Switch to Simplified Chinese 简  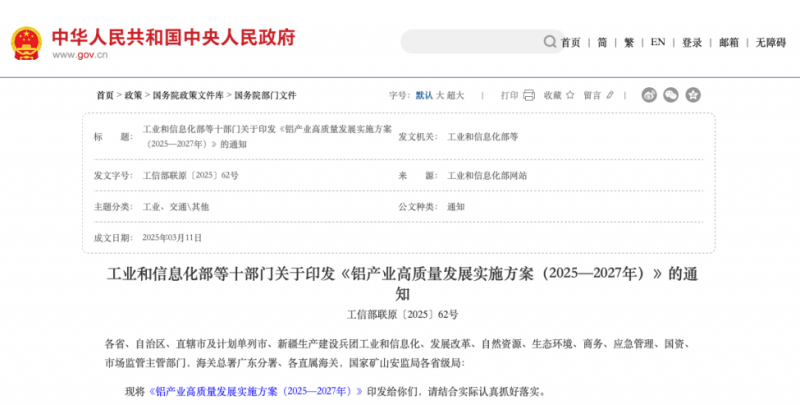602,43
